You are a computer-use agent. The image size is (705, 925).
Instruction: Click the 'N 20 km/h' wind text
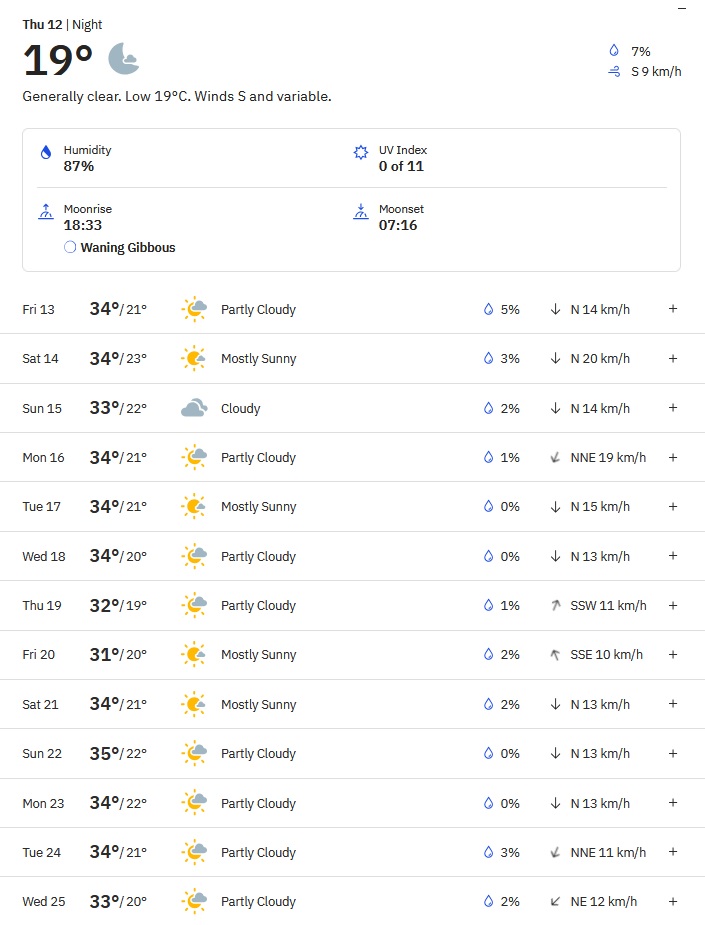click(x=600, y=359)
